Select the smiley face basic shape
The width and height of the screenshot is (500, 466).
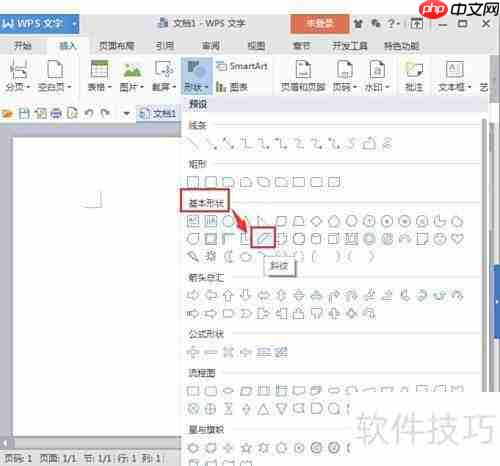pyautogui.click(x=440, y=239)
